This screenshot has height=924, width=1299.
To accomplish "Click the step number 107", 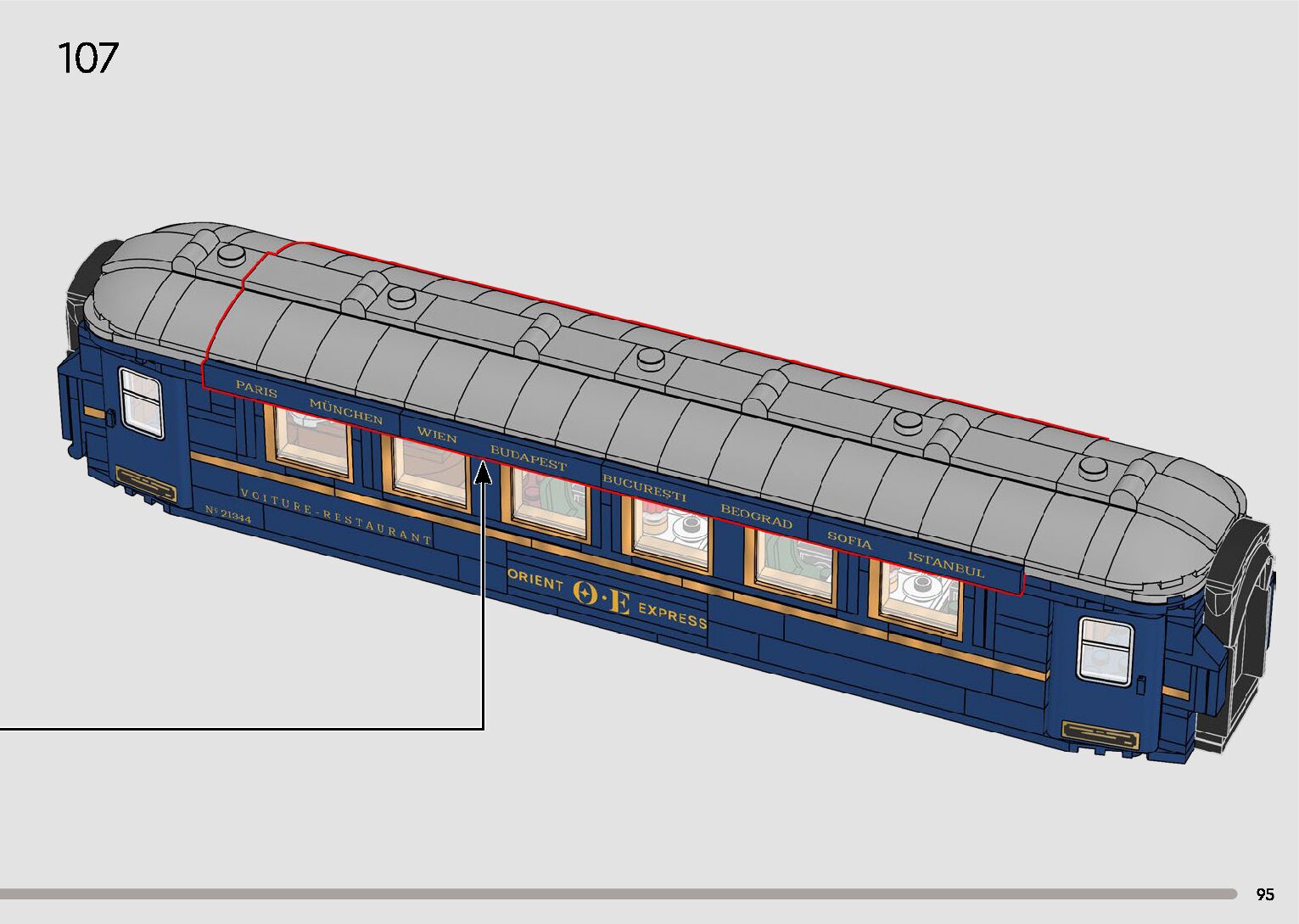I will click(87, 59).
